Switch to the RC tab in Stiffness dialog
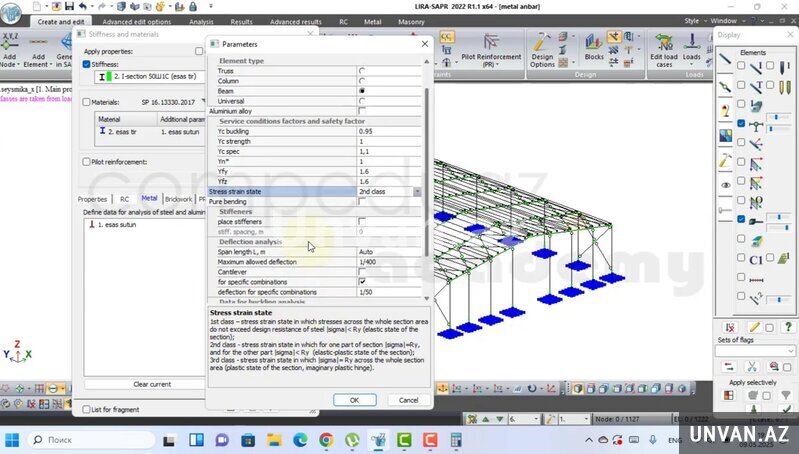The image size is (799, 454). point(124,199)
